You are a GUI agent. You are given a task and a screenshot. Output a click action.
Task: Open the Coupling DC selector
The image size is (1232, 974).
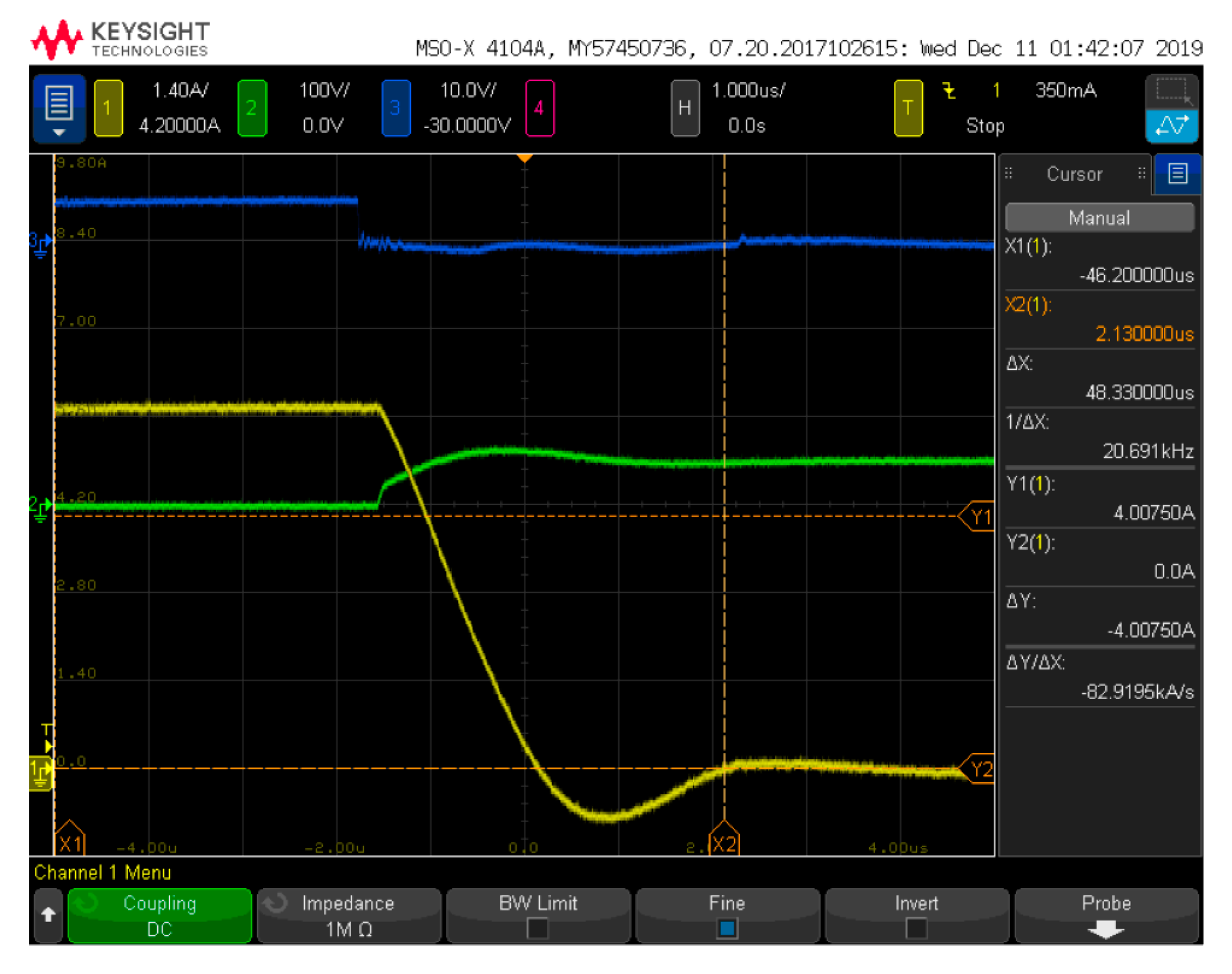click(160, 915)
